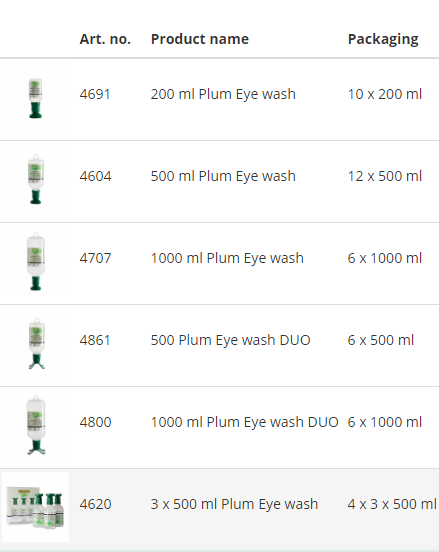Image resolution: width=439 pixels, height=552 pixels.
Task: Select the 1000 ml eye wash bottle picture
Action: coord(36,262)
